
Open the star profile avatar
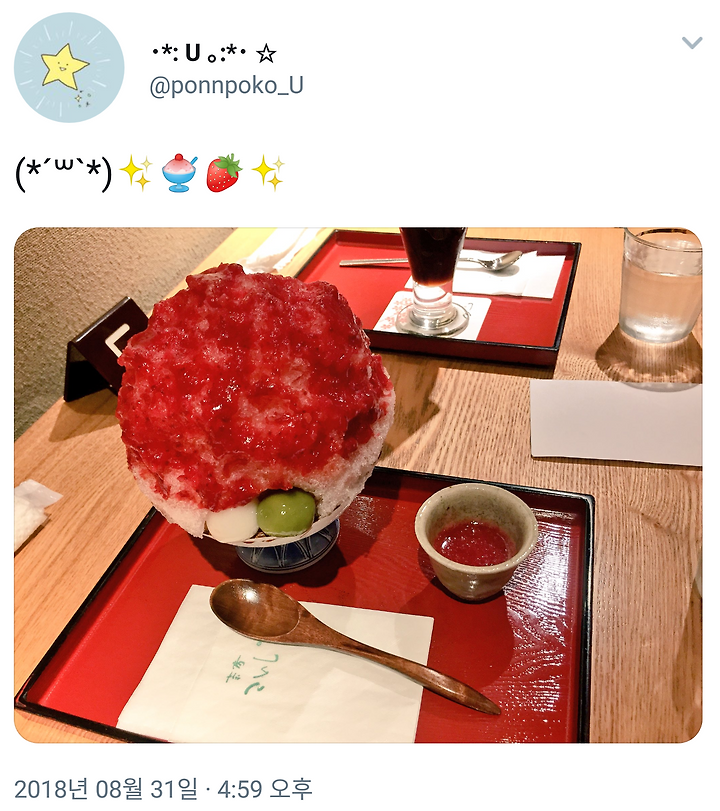click(69, 68)
